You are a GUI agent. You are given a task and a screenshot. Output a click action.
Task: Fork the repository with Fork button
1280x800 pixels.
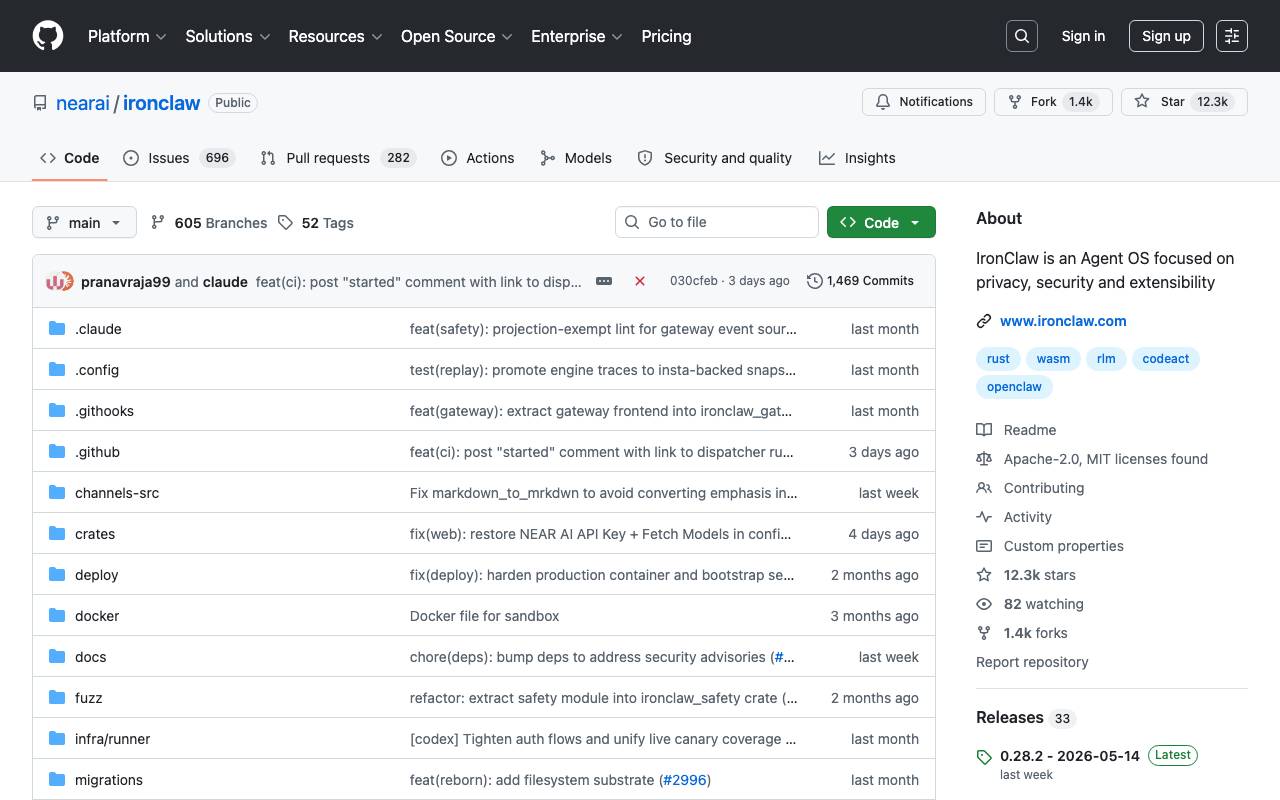(1053, 102)
